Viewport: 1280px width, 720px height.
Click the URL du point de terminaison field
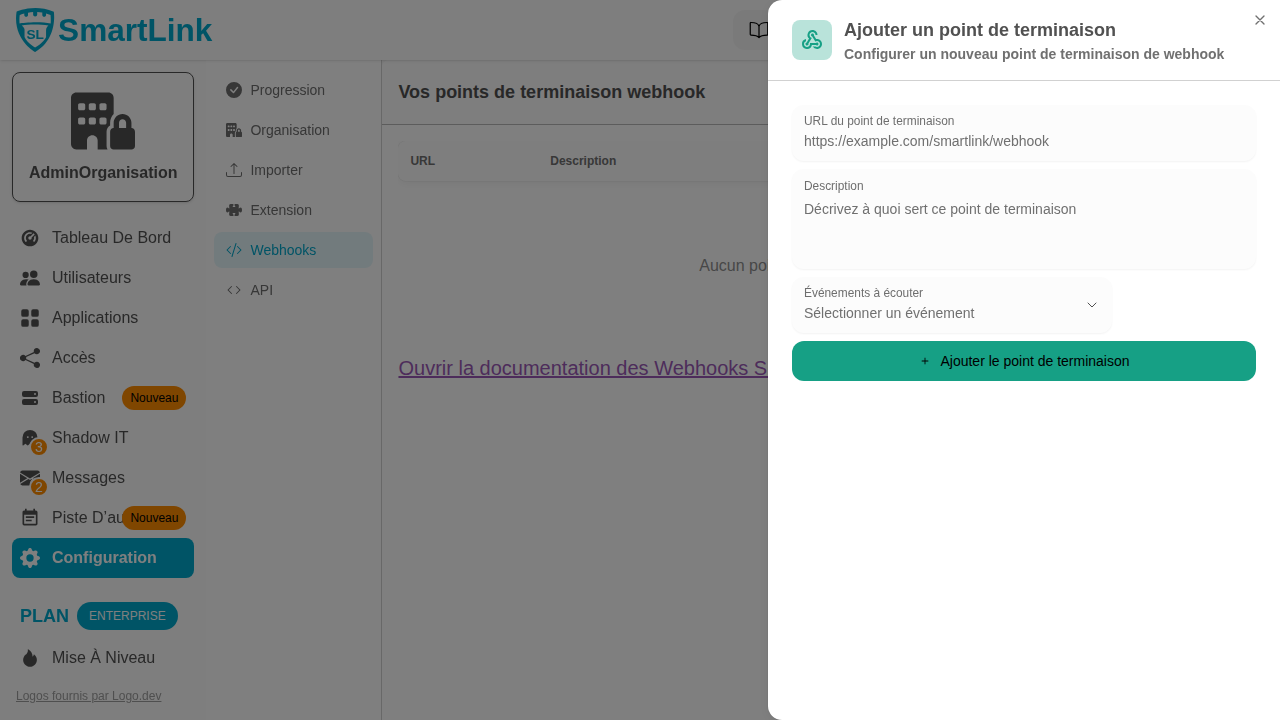pyautogui.click(x=1023, y=141)
